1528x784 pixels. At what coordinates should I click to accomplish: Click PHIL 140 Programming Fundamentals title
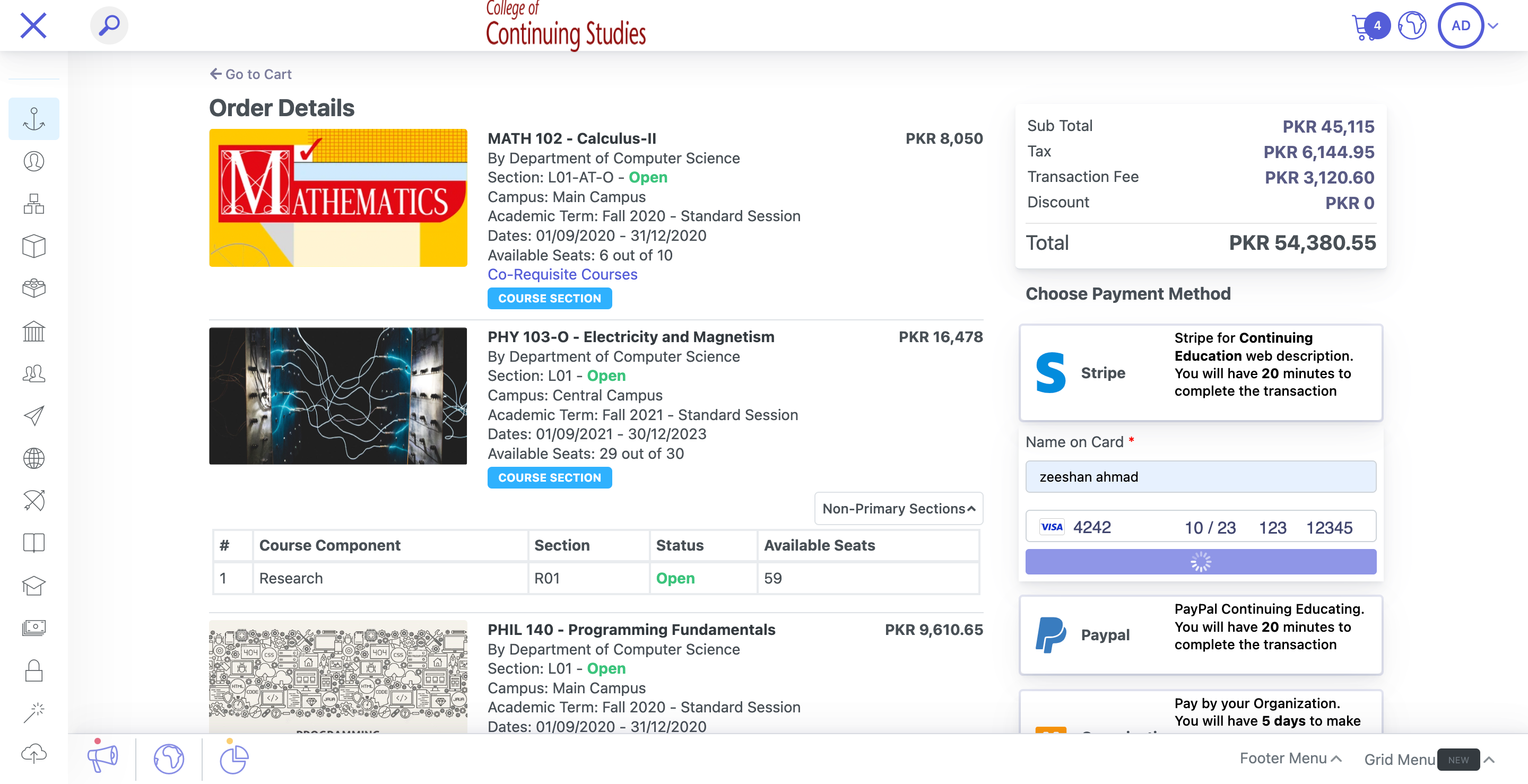coord(631,629)
